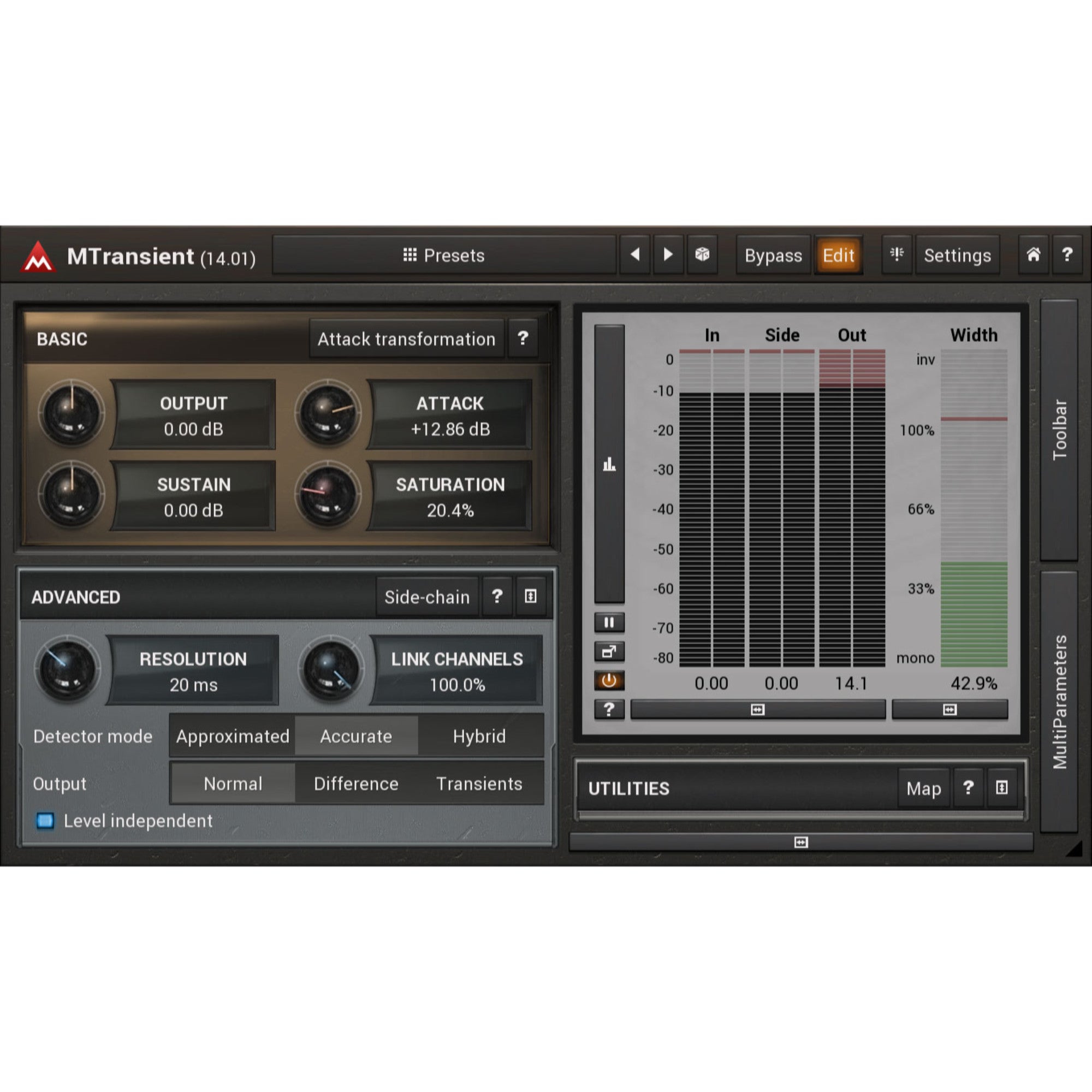
Task: Load the previous preset with left arrow
Action: click(635, 255)
